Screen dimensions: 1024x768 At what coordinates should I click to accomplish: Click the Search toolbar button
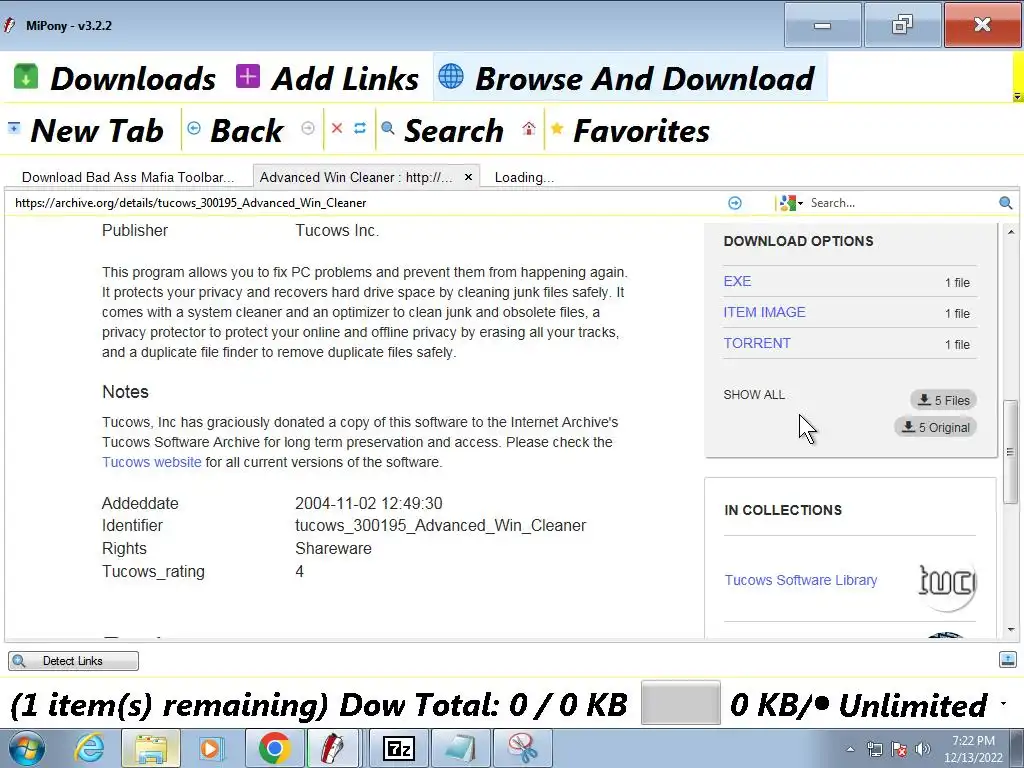click(x=443, y=130)
